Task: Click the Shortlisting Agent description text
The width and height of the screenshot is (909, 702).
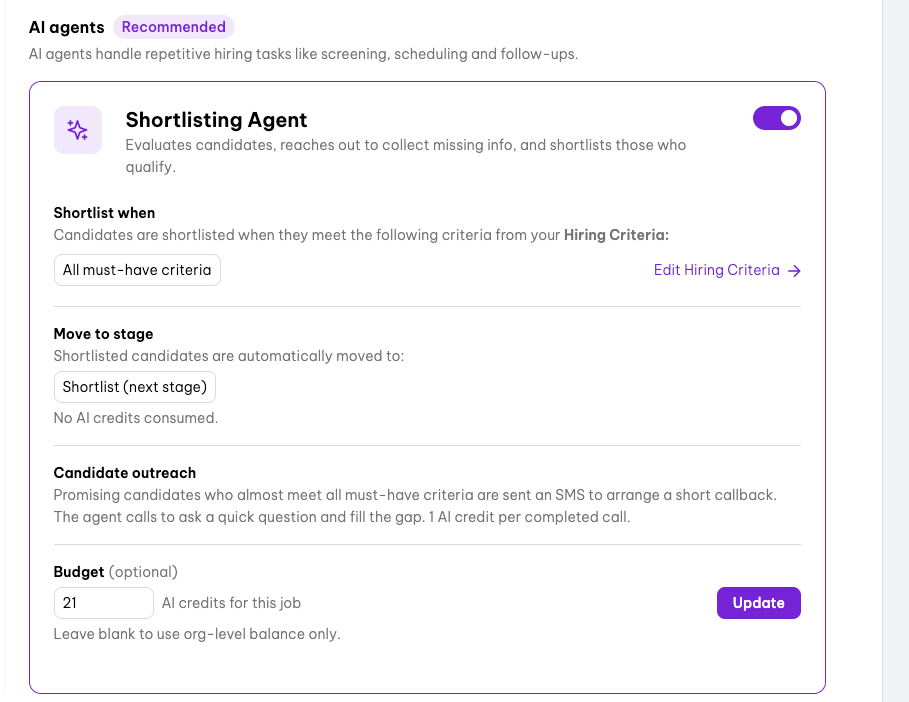Action: (x=406, y=156)
